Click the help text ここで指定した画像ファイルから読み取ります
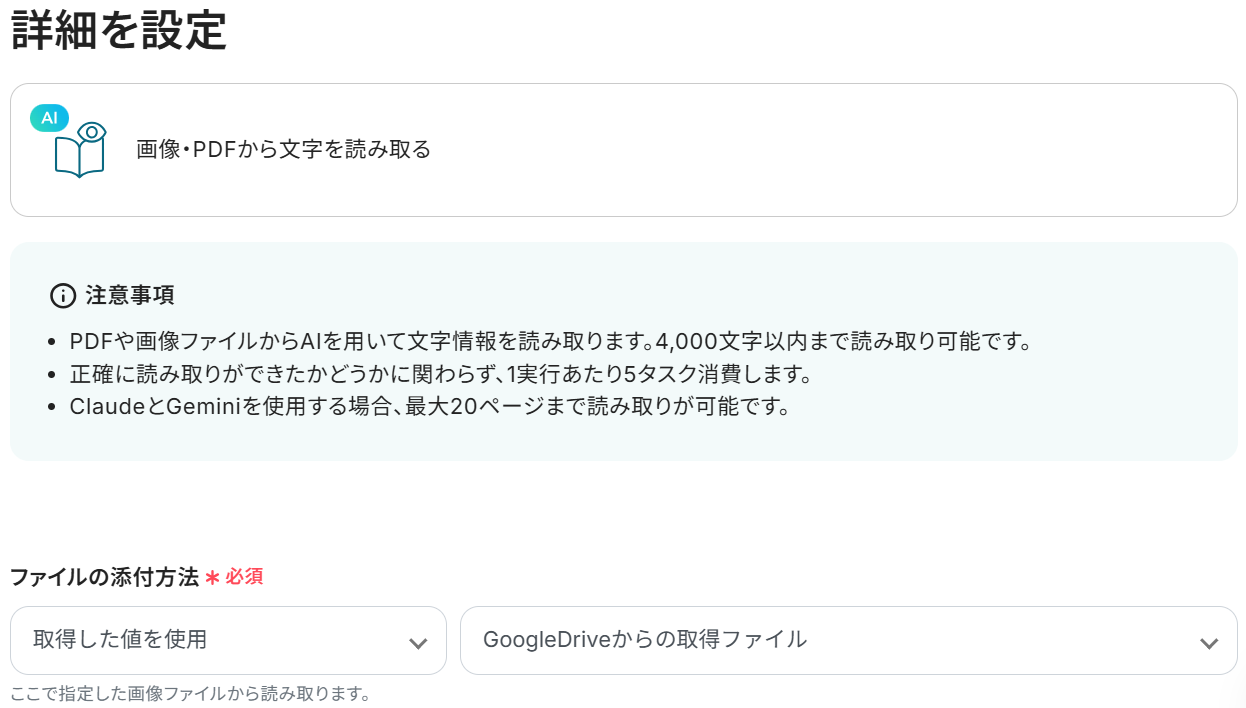The width and height of the screenshot is (1246, 708). 190,693
